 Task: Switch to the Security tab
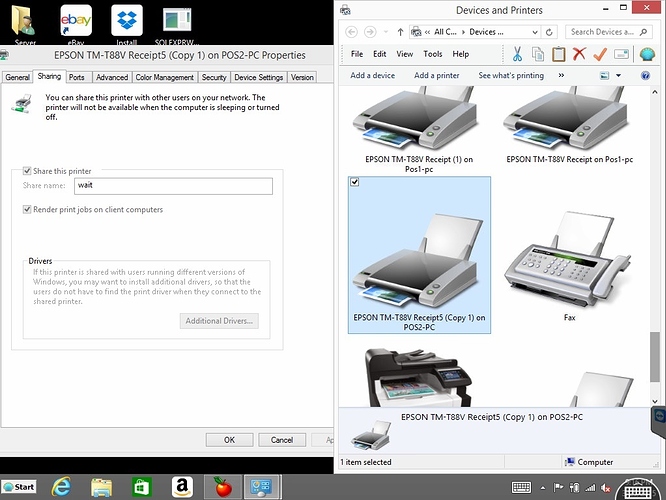(x=214, y=77)
